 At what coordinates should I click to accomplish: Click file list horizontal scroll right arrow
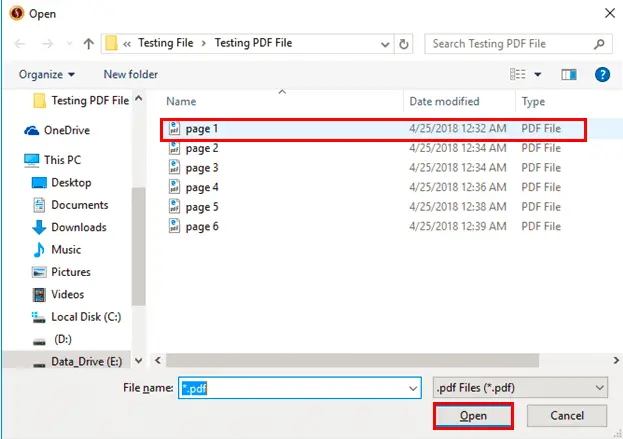pos(616,360)
